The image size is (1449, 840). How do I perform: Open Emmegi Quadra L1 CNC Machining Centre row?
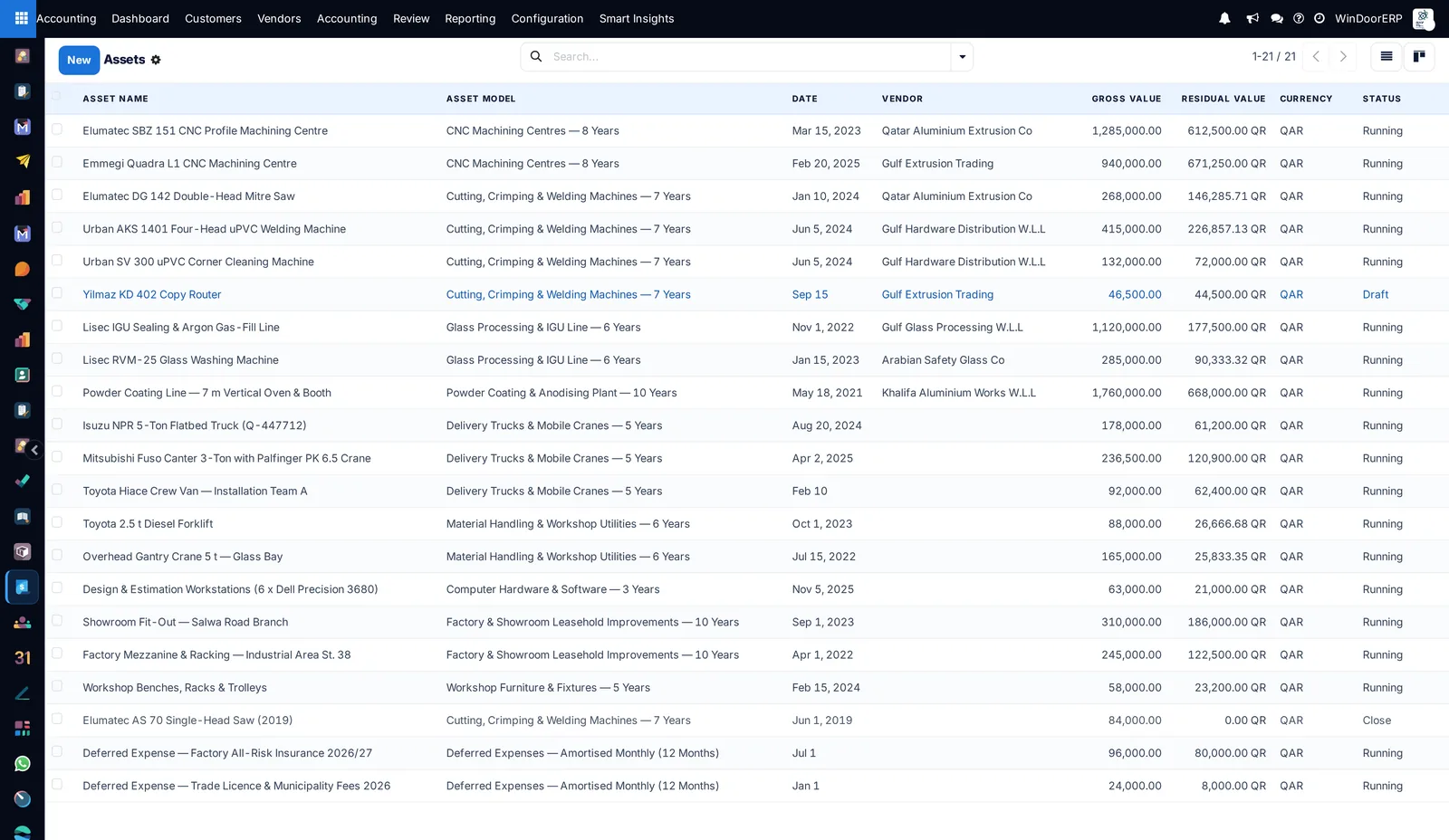(746, 164)
